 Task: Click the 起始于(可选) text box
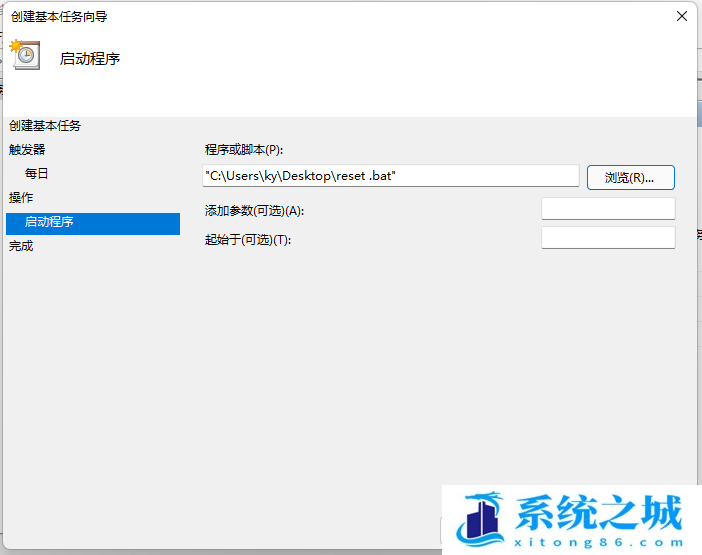point(608,238)
